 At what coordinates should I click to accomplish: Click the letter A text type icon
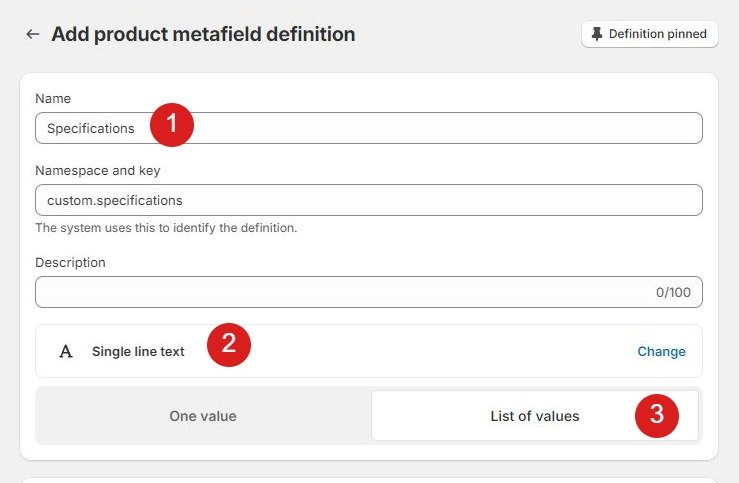(x=66, y=352)
